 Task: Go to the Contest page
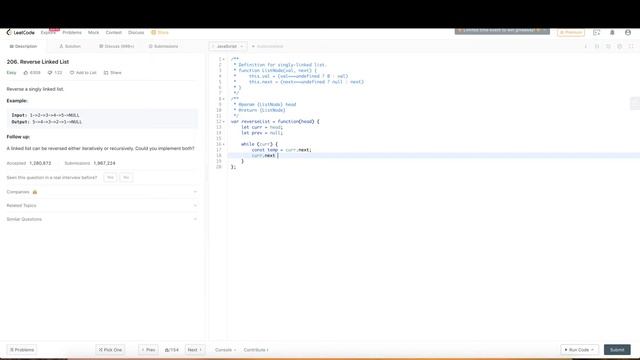click(x=113, y=32)
